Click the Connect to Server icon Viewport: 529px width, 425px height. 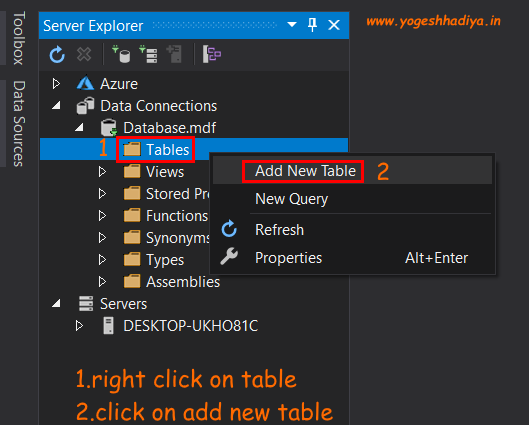pyautogui.click(x=148, y=54)
